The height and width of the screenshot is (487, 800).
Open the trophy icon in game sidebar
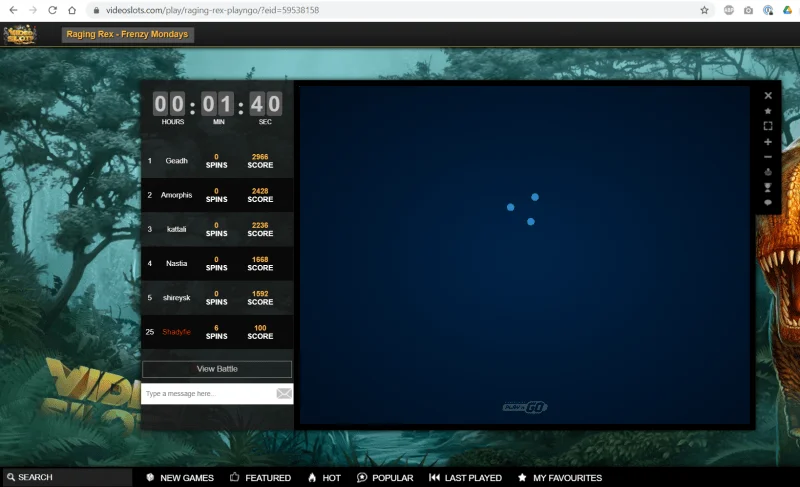(768, 188)
